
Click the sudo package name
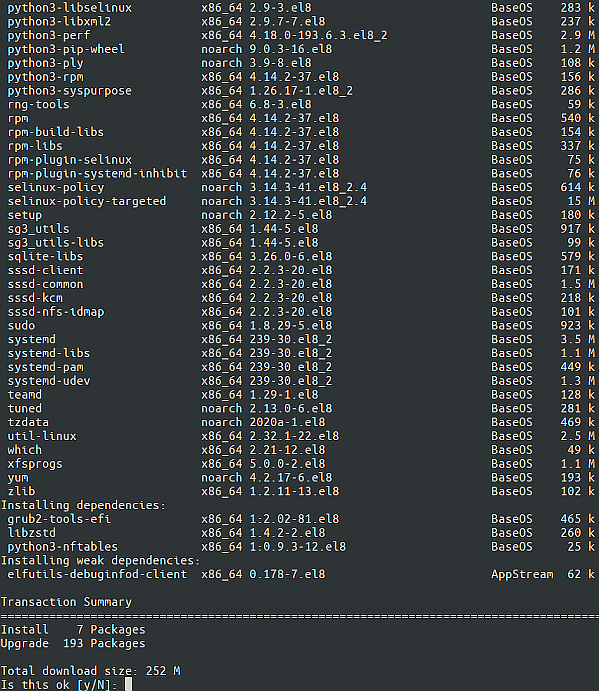point(21,326)
